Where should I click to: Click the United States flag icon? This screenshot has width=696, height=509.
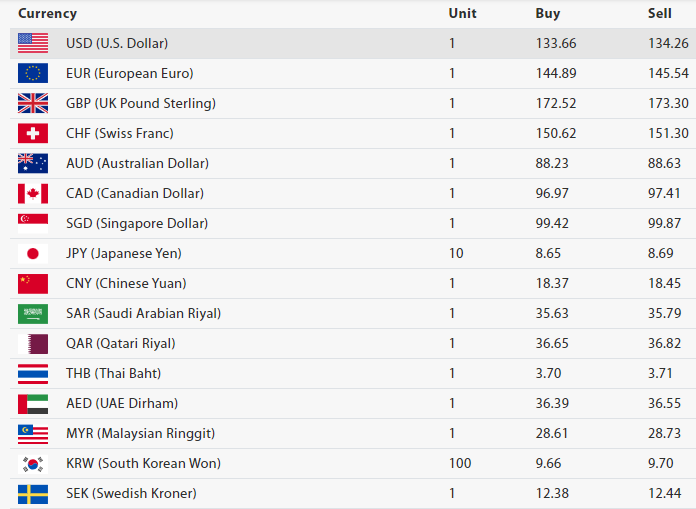pos(32,43)
